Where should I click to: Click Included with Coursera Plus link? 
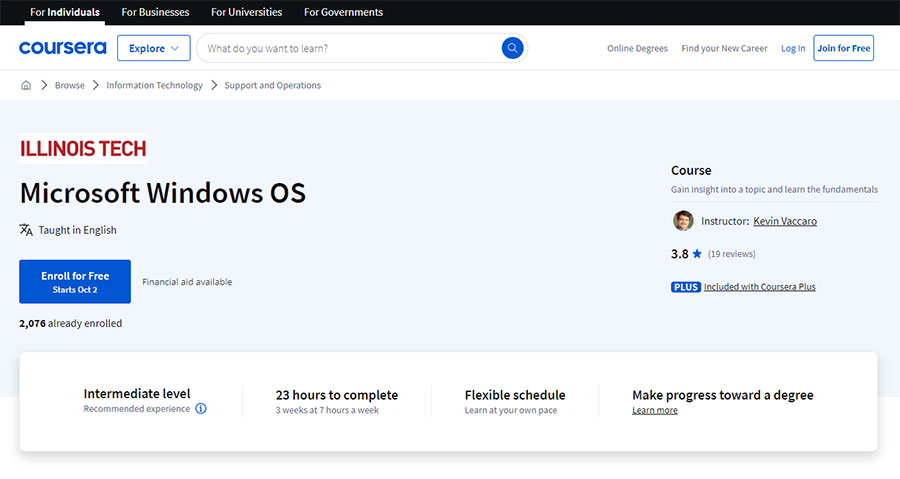(759, 287)
